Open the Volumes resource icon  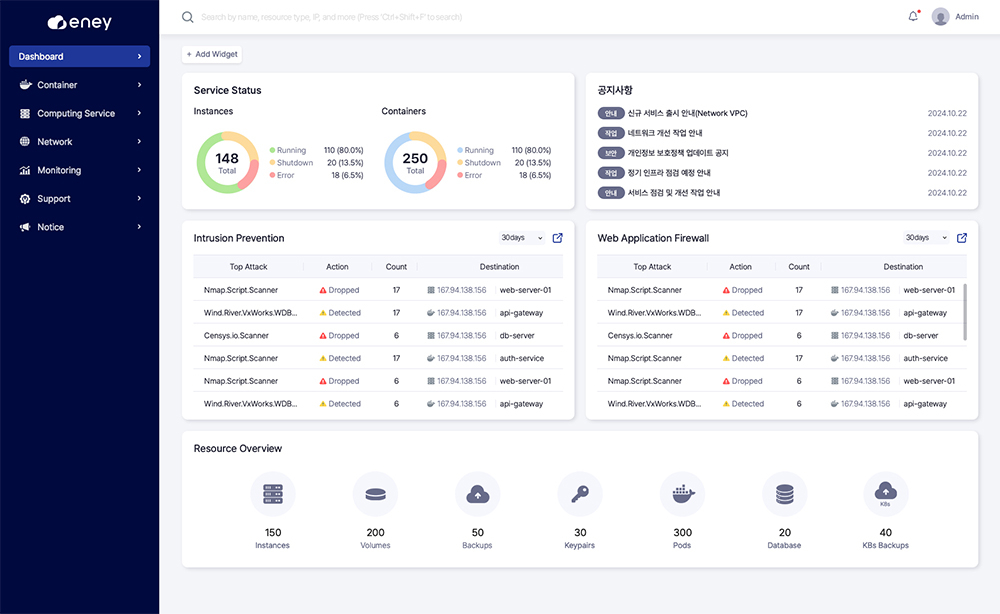coord(375,494)
